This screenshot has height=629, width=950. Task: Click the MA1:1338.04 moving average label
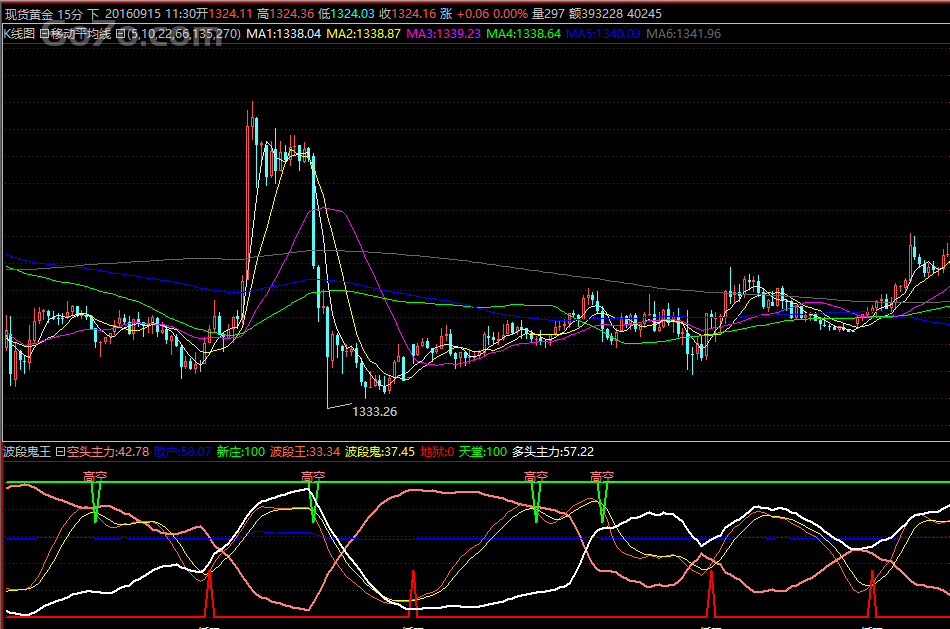[283, 34]
